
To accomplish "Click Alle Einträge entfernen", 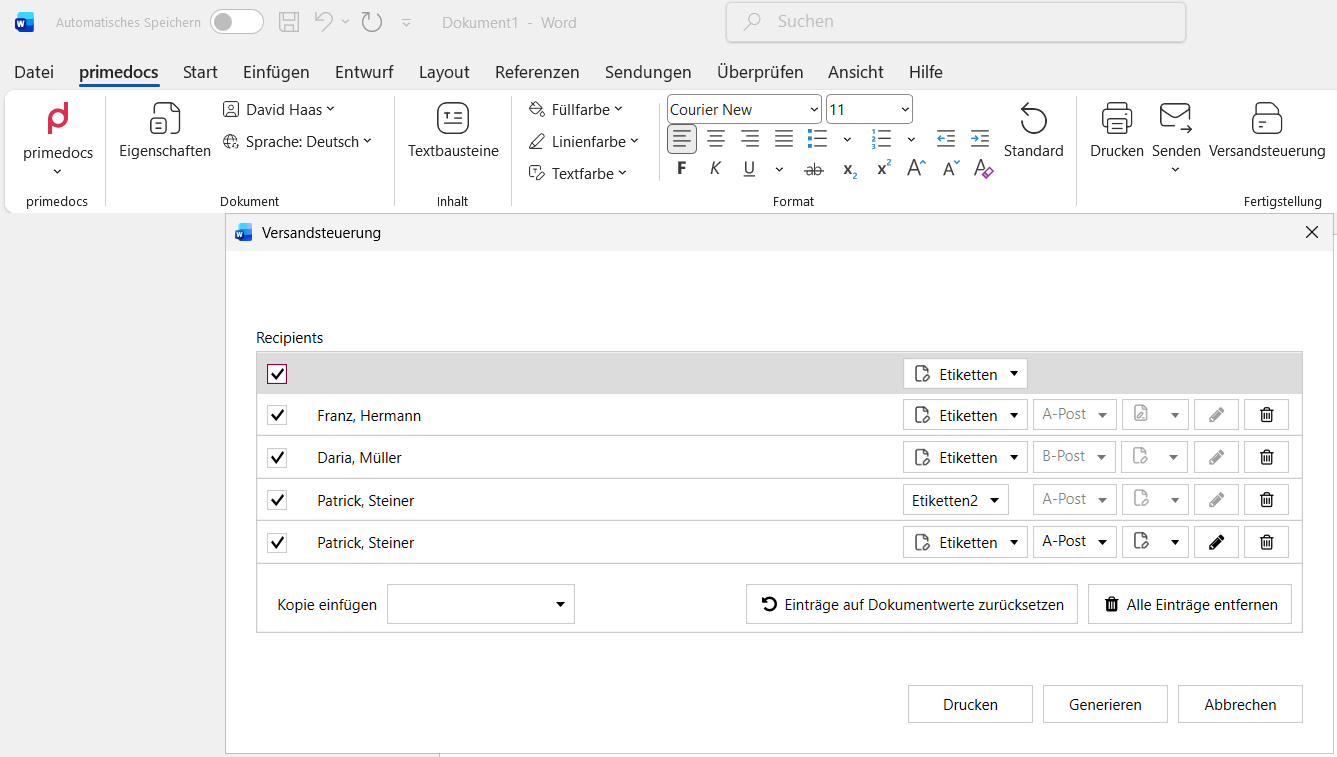I will point(1190,604).
